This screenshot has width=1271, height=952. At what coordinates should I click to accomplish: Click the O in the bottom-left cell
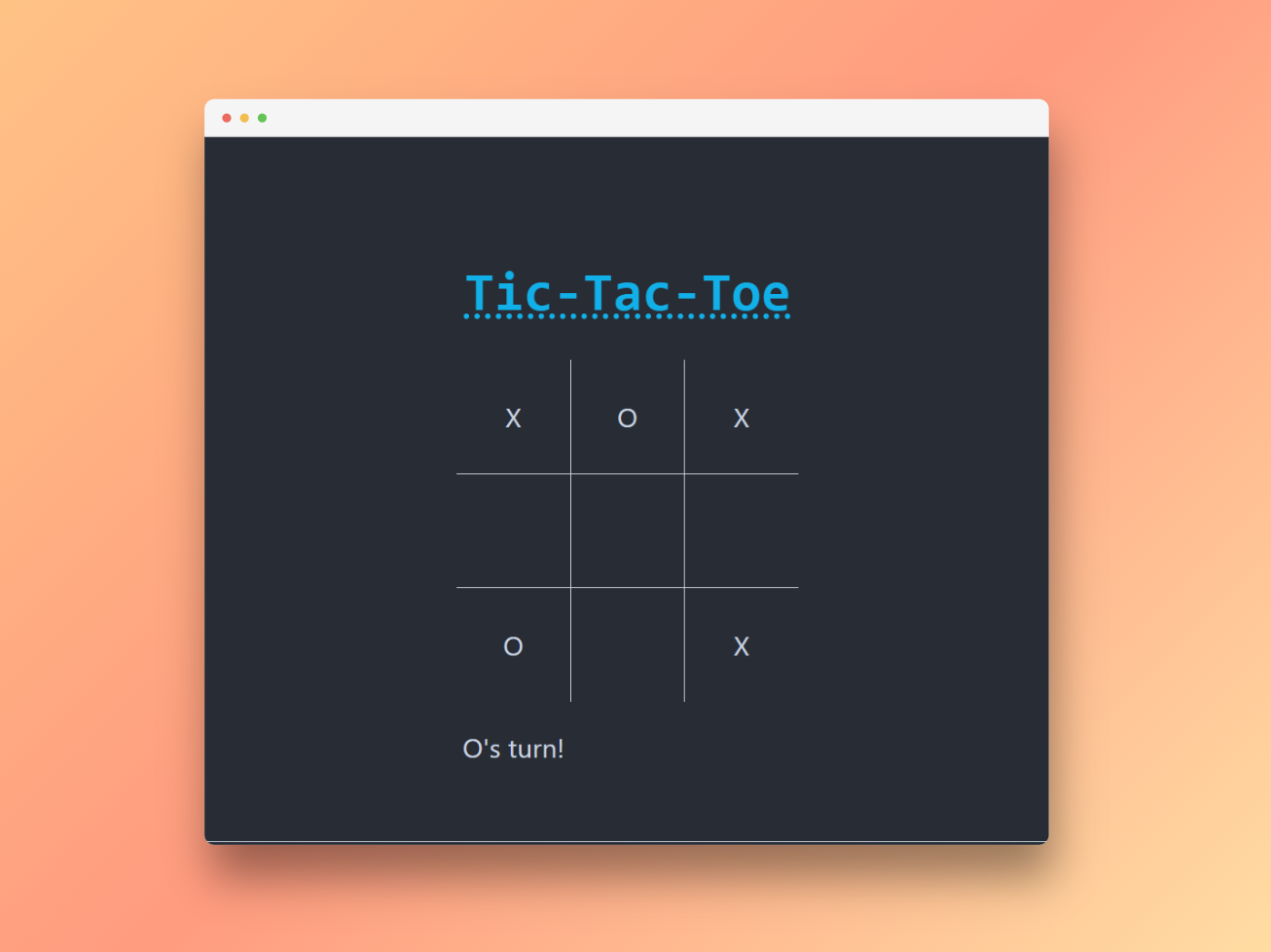coord(513,646)
